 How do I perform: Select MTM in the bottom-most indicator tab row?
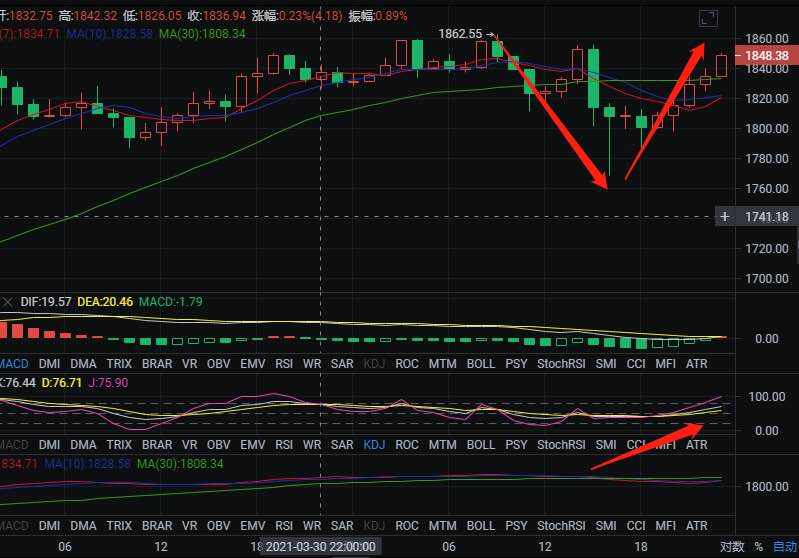coord(442,526)
